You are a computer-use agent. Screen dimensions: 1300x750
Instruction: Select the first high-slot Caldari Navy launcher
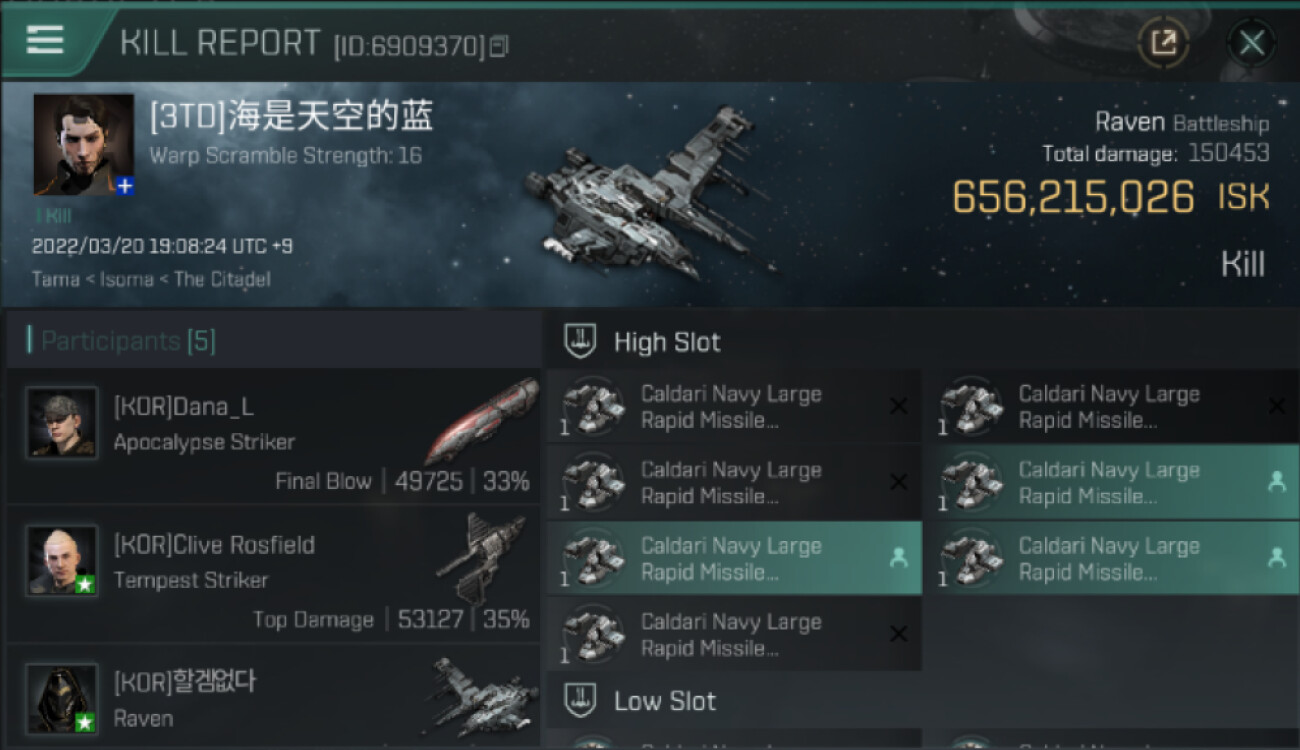(734, 407)
